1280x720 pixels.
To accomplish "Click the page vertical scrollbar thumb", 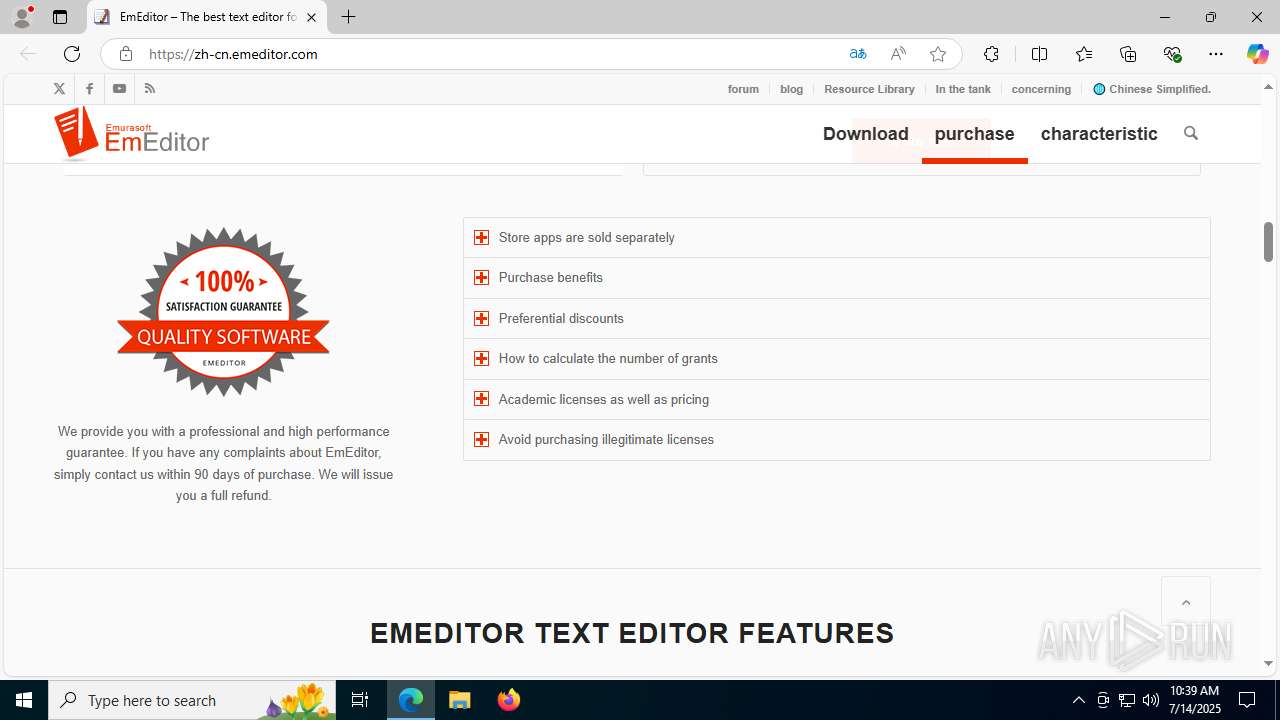I will pyautogui.click(x=1268, y=242).
